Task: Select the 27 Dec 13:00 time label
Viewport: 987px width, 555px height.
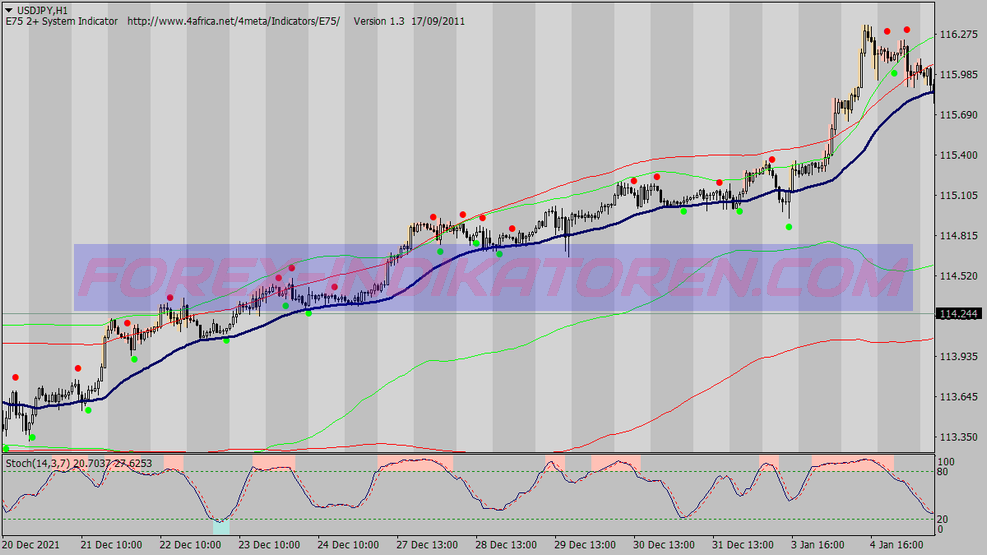Action: (427, 545)
